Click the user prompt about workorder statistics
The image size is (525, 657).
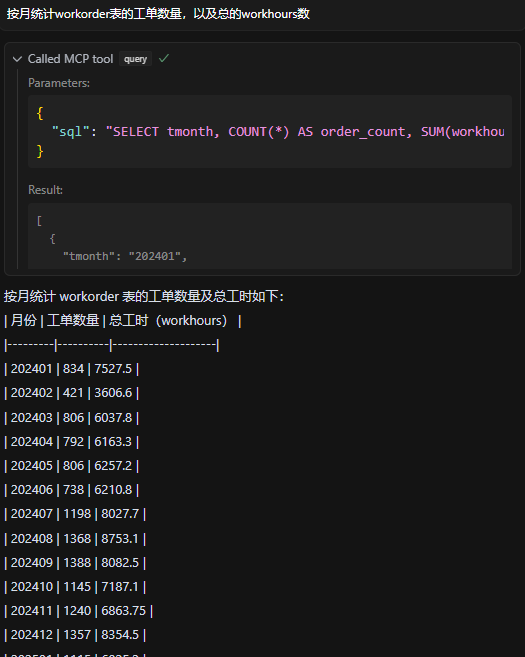click(158, 14)
